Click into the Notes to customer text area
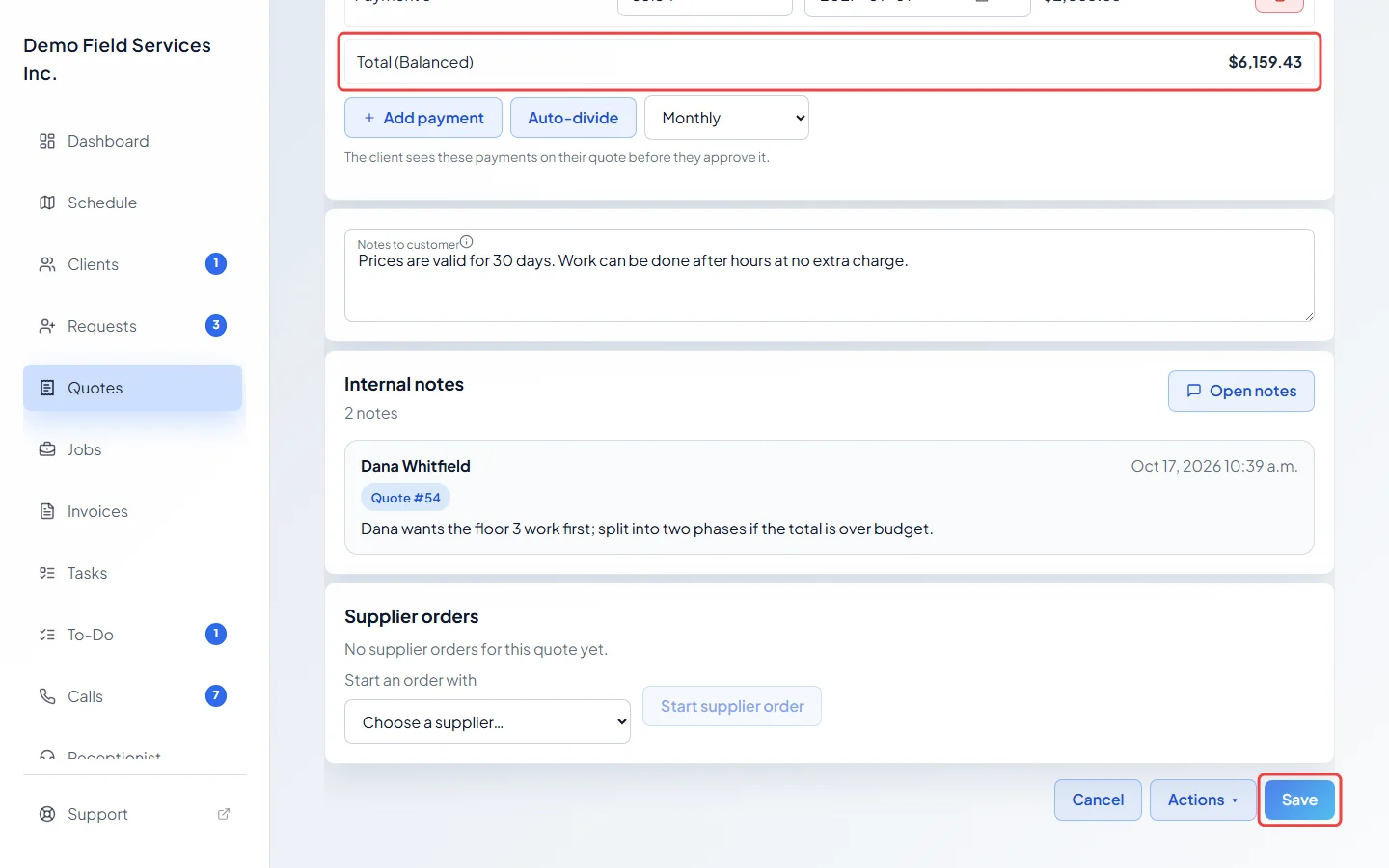 830,275
